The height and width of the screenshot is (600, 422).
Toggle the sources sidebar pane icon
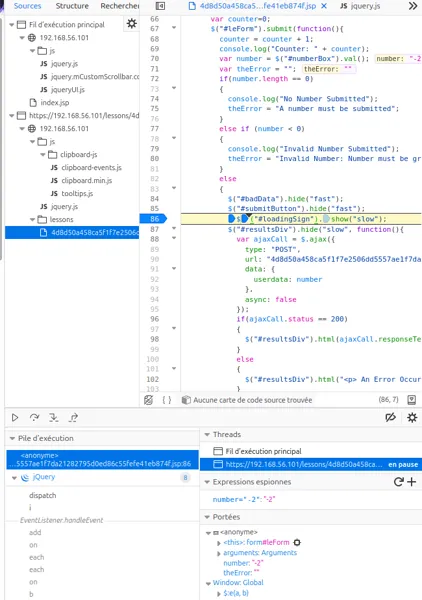(160, 6)
